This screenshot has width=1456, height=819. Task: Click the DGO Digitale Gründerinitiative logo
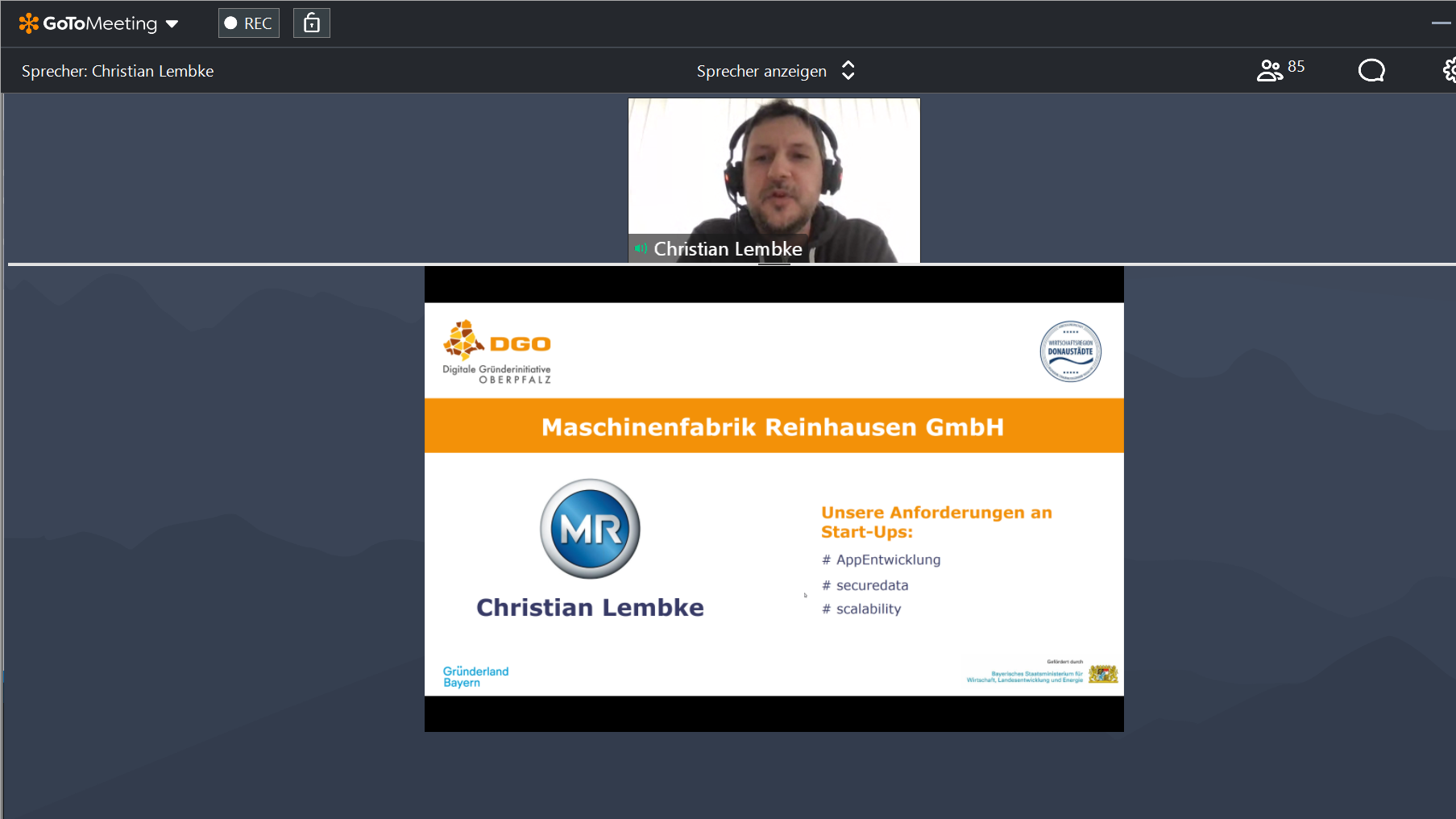(497, 351)
